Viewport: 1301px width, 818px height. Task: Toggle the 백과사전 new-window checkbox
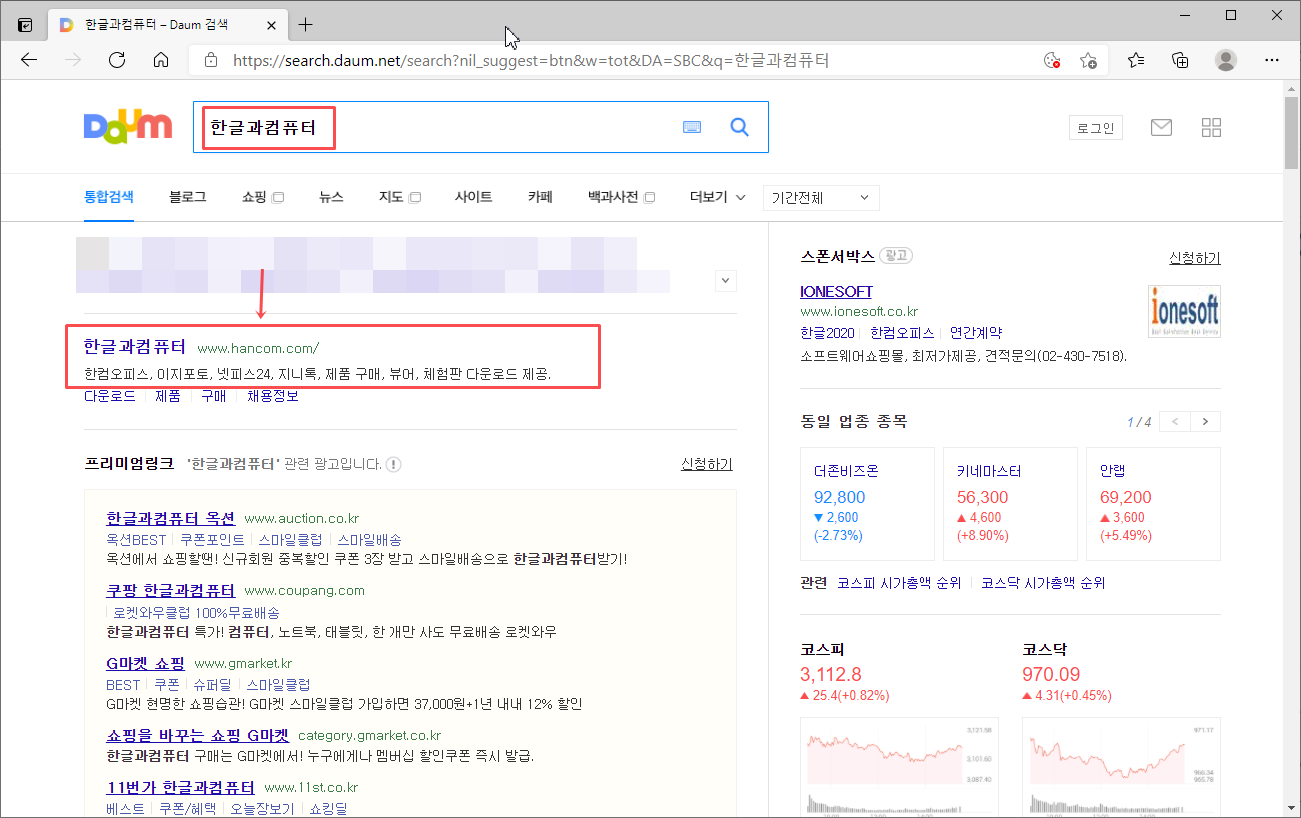649,198
